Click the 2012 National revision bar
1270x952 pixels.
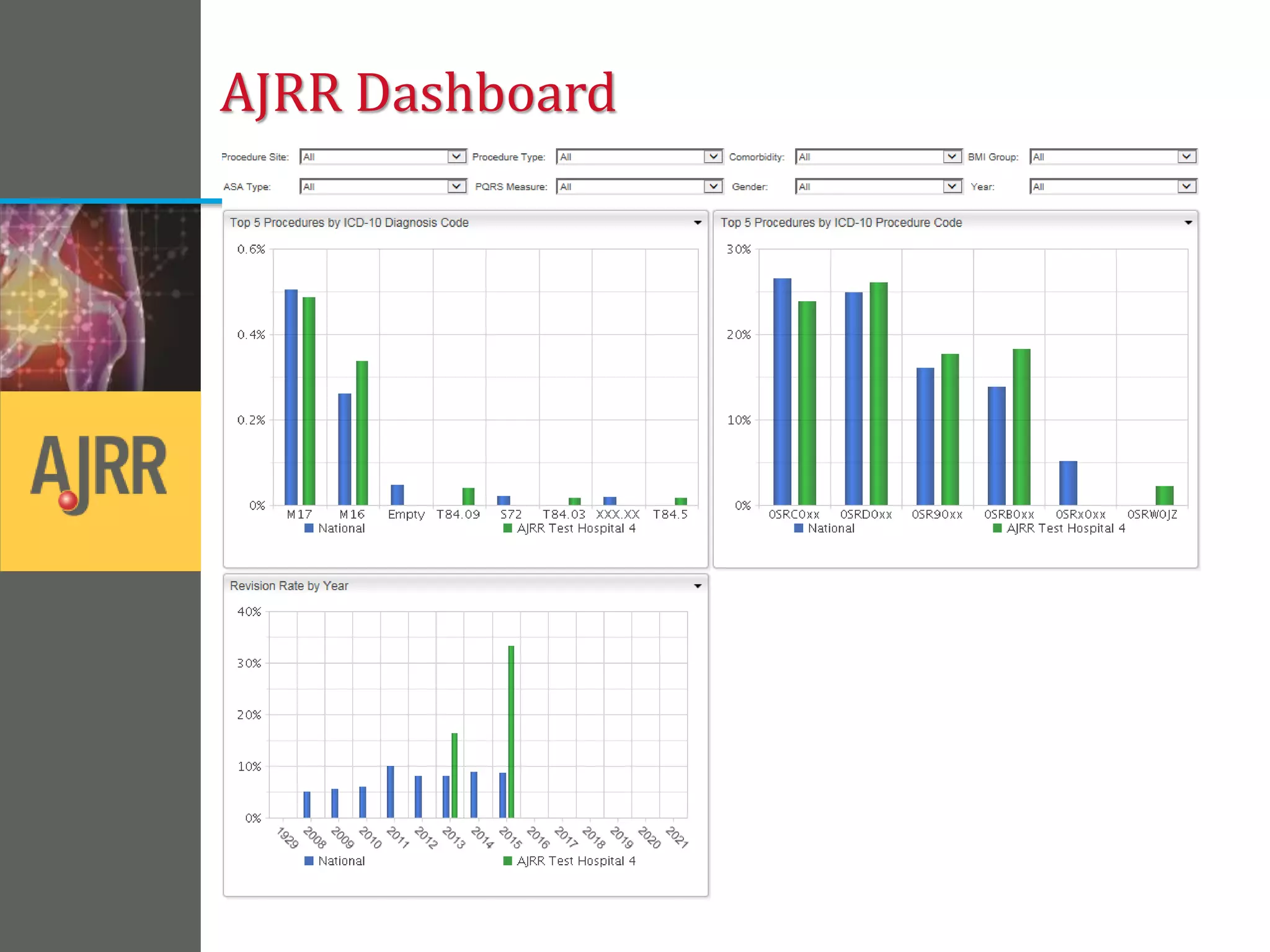tap(419, 797)
